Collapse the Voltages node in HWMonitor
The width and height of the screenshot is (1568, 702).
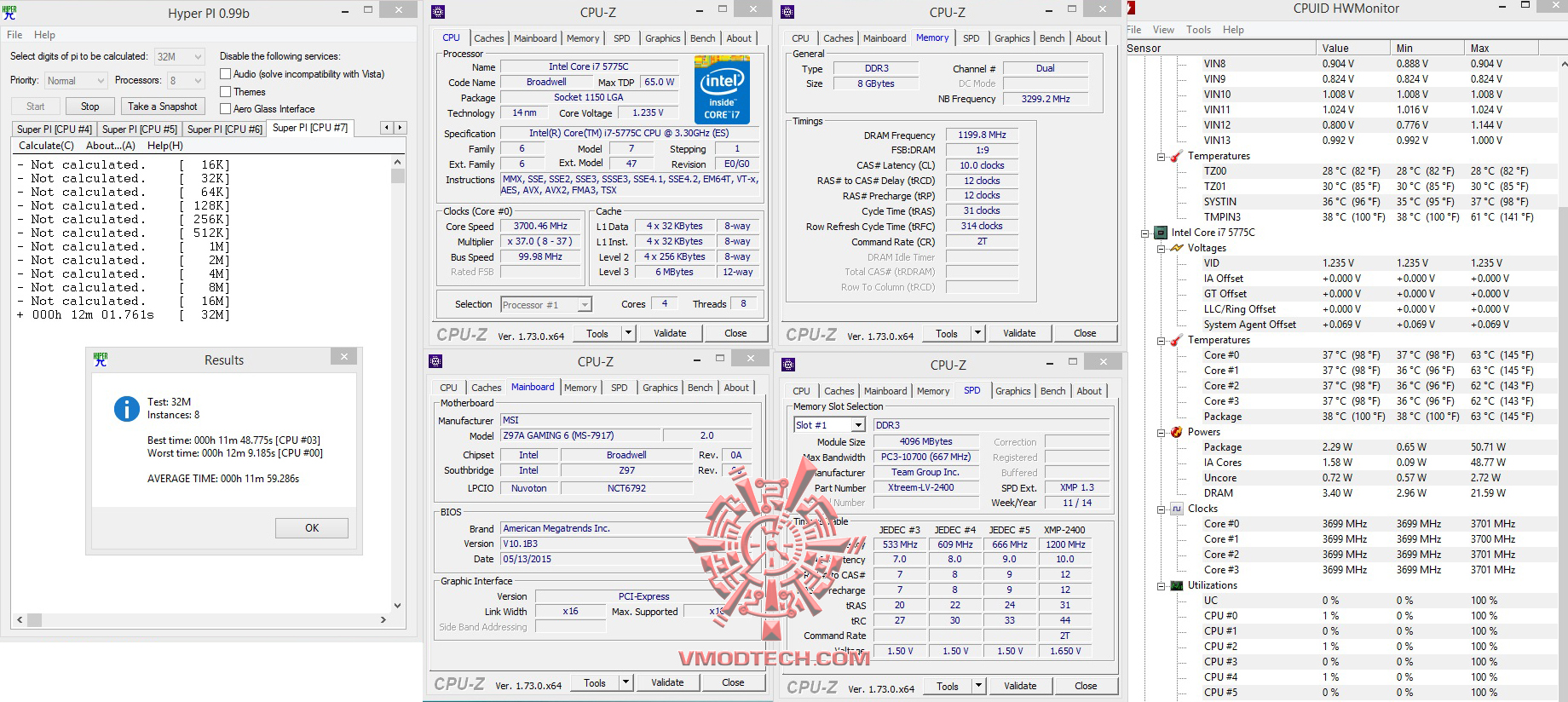1161,248
